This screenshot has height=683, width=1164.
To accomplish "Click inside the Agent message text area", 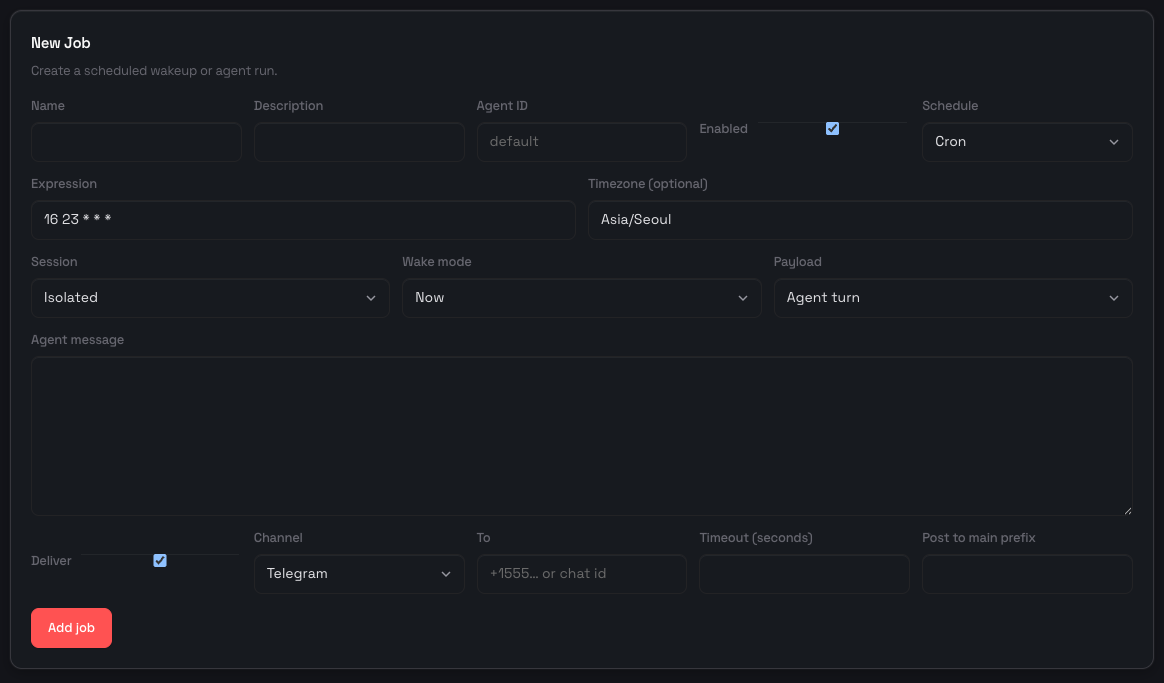I will (x=581, y=436).
